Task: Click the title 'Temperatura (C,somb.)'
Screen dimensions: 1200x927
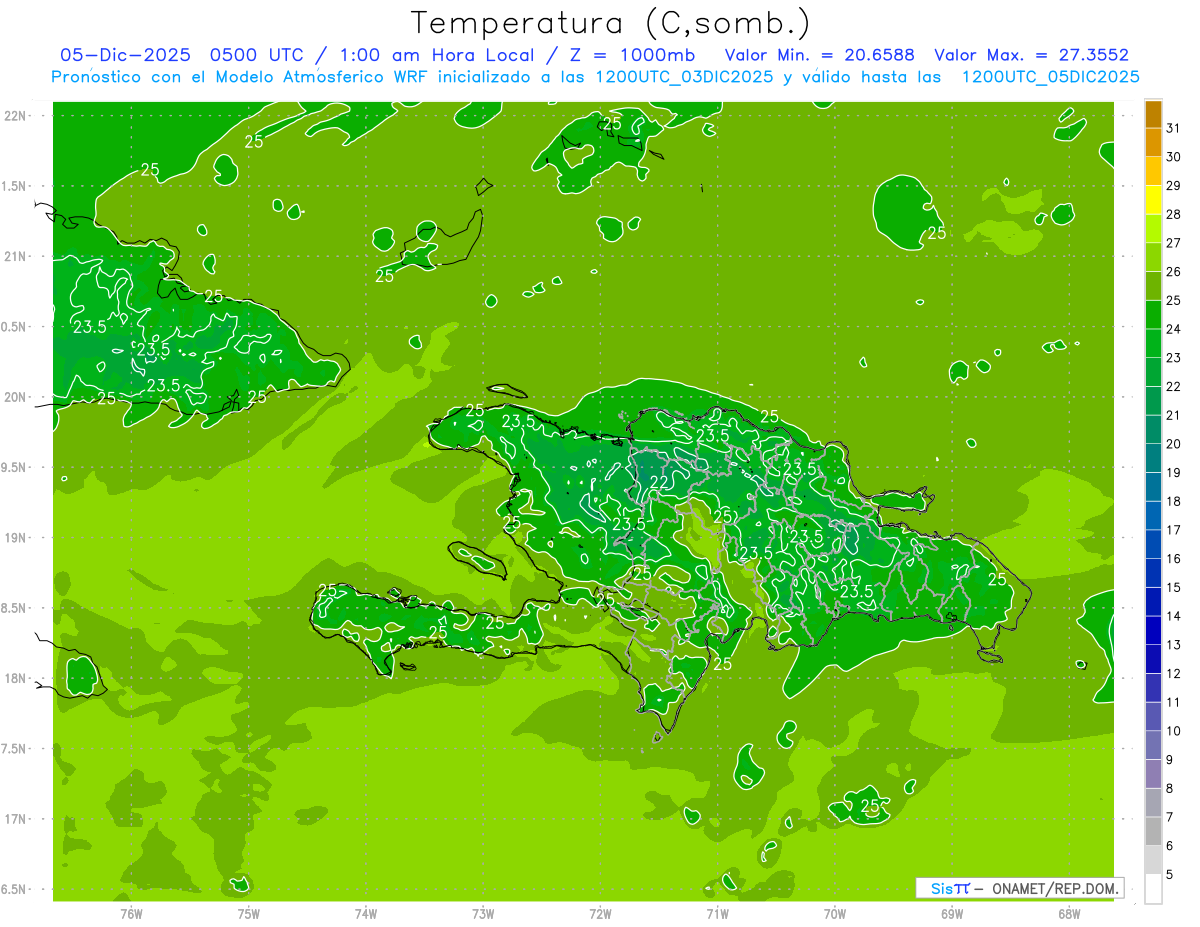Action: click(611, 23)
